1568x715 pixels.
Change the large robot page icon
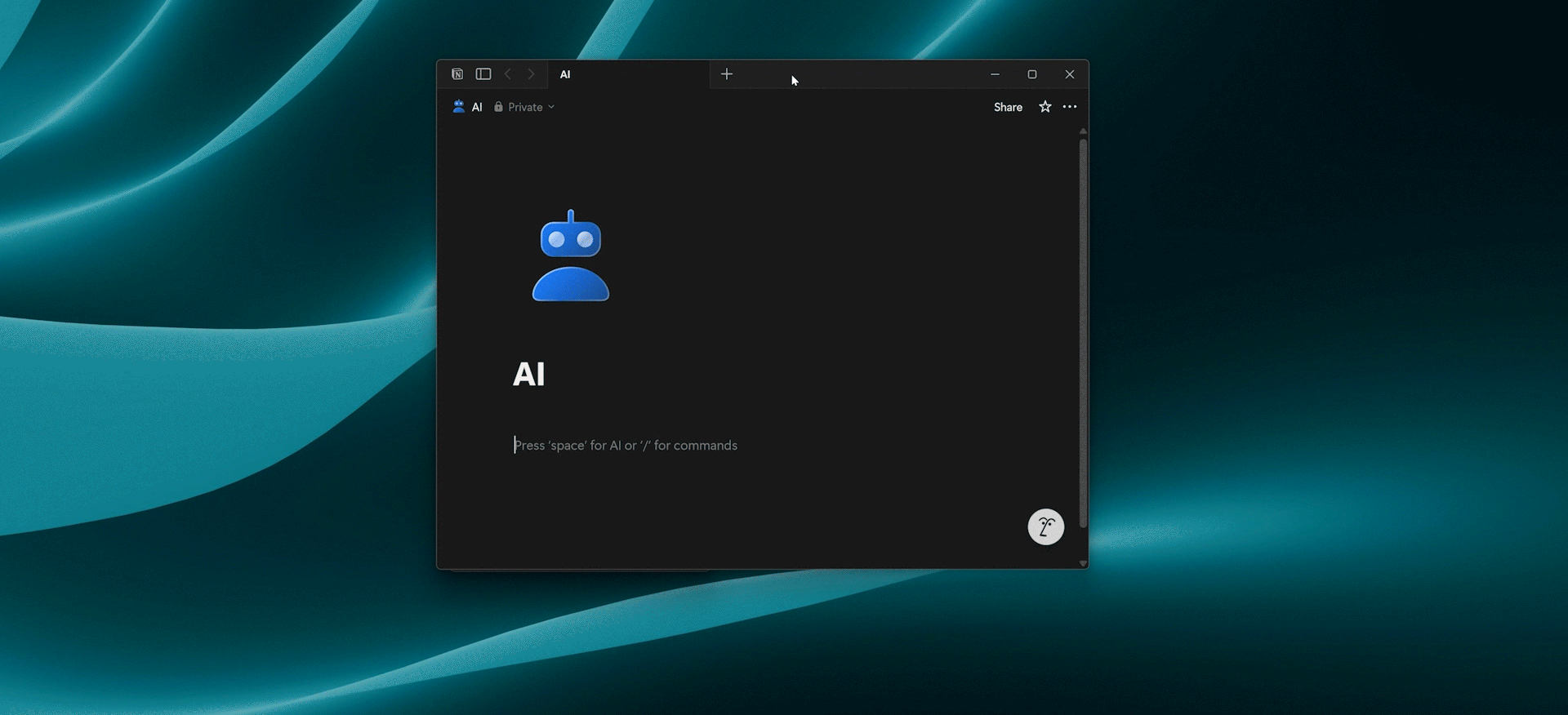coord(571,256)
